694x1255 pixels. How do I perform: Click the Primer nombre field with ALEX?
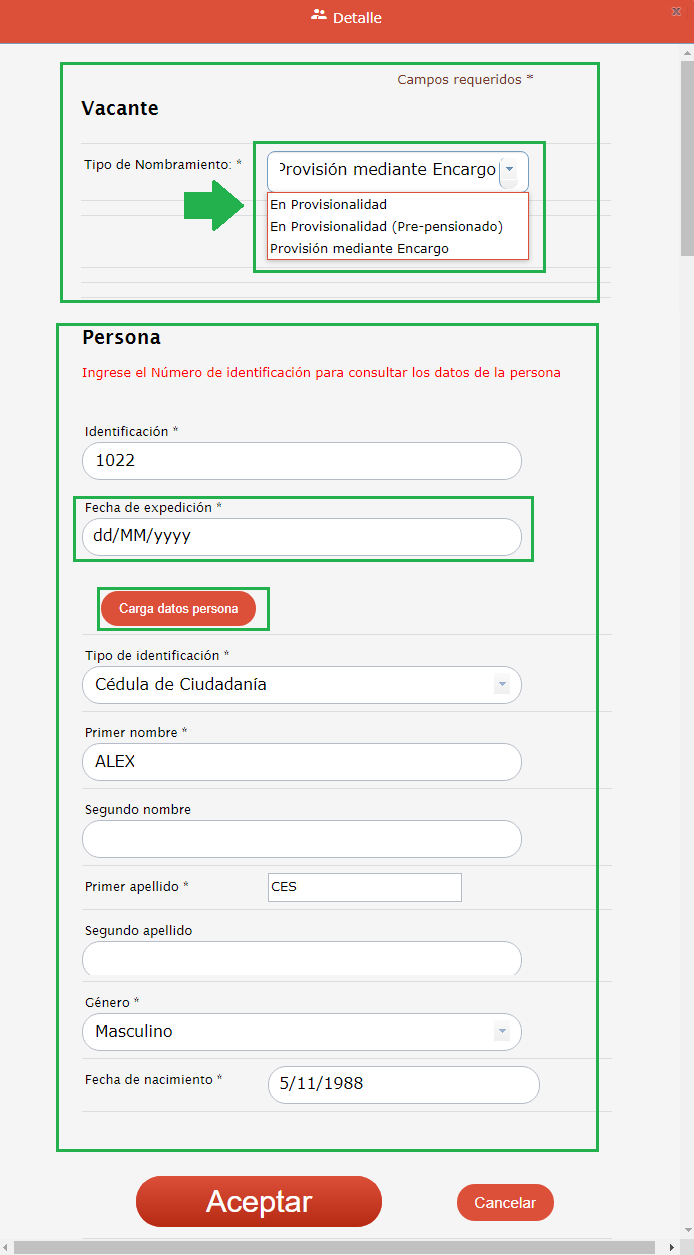301,762
